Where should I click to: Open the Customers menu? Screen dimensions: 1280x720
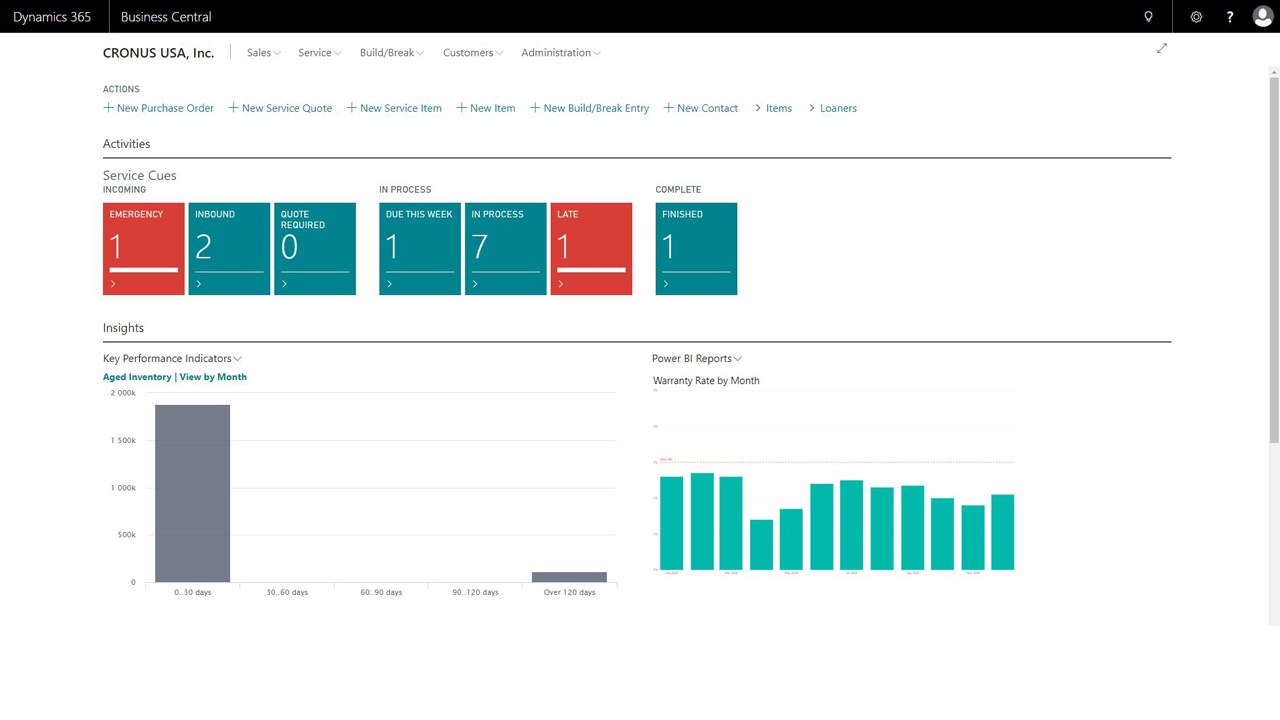tap(473, 53)
